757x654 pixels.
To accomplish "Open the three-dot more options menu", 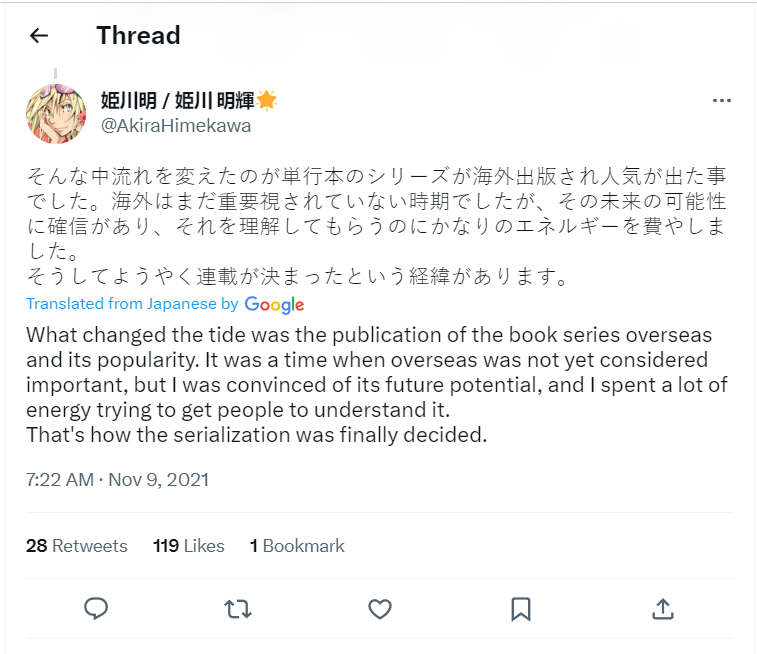I will coord(722,101).
